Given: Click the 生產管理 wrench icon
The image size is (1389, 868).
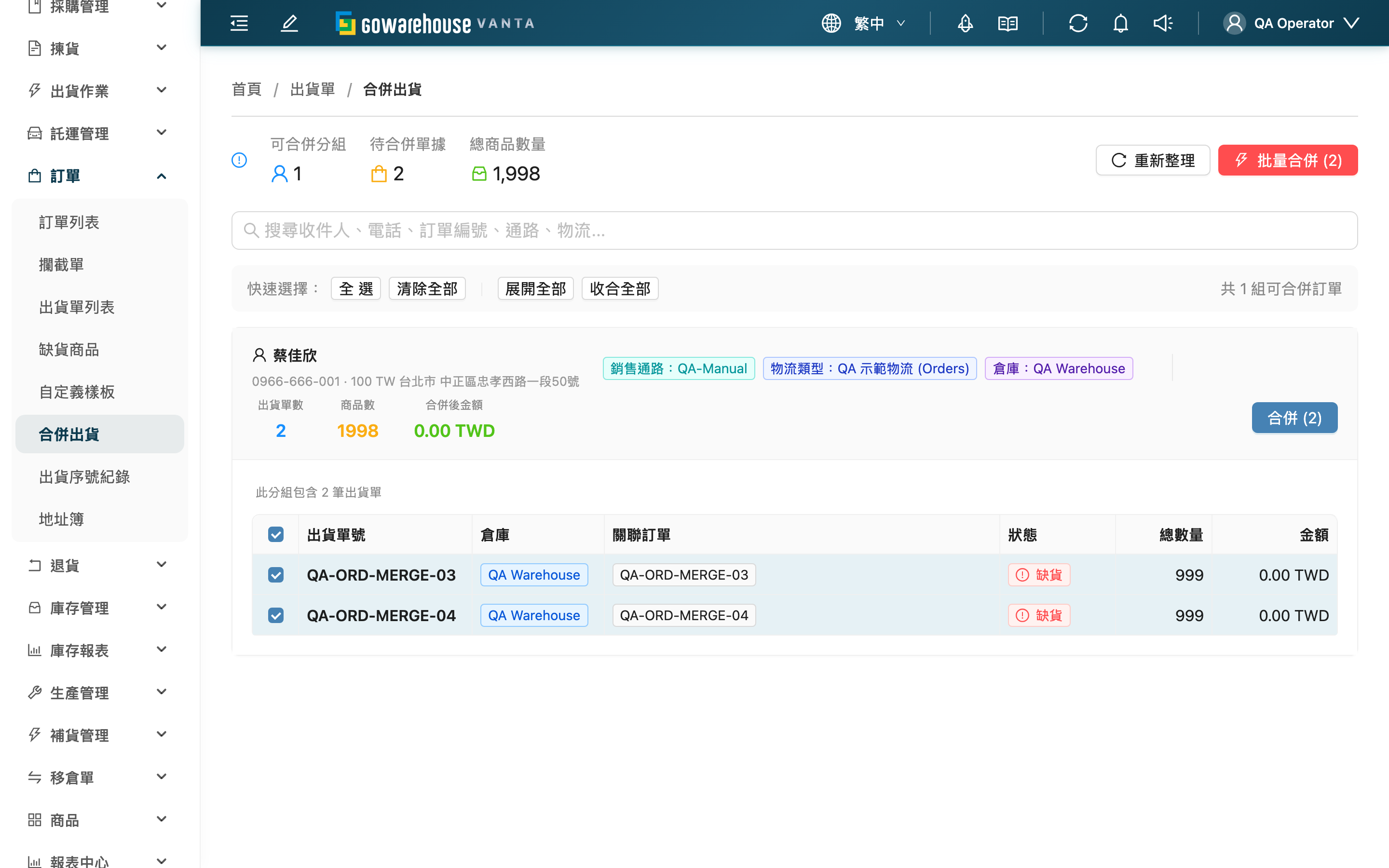Looking at the screenshot, I should [x=34, y=692].
